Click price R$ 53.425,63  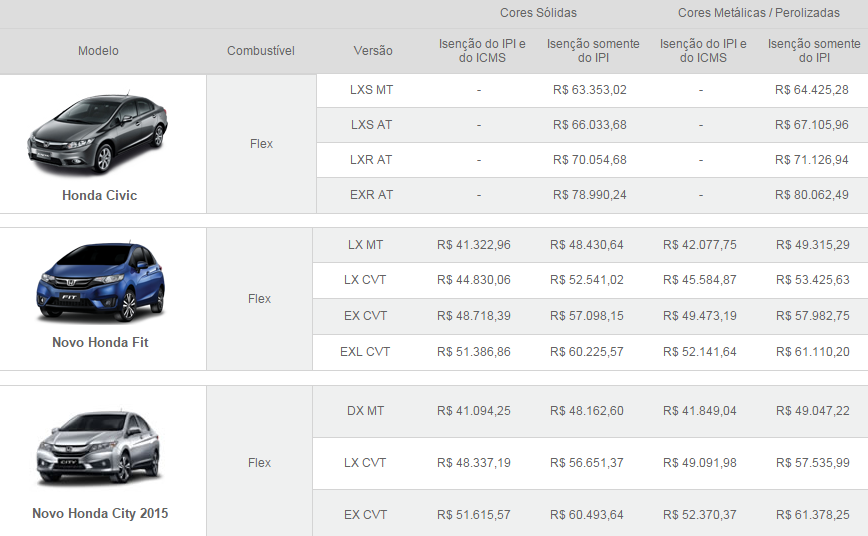coord(813,280)
